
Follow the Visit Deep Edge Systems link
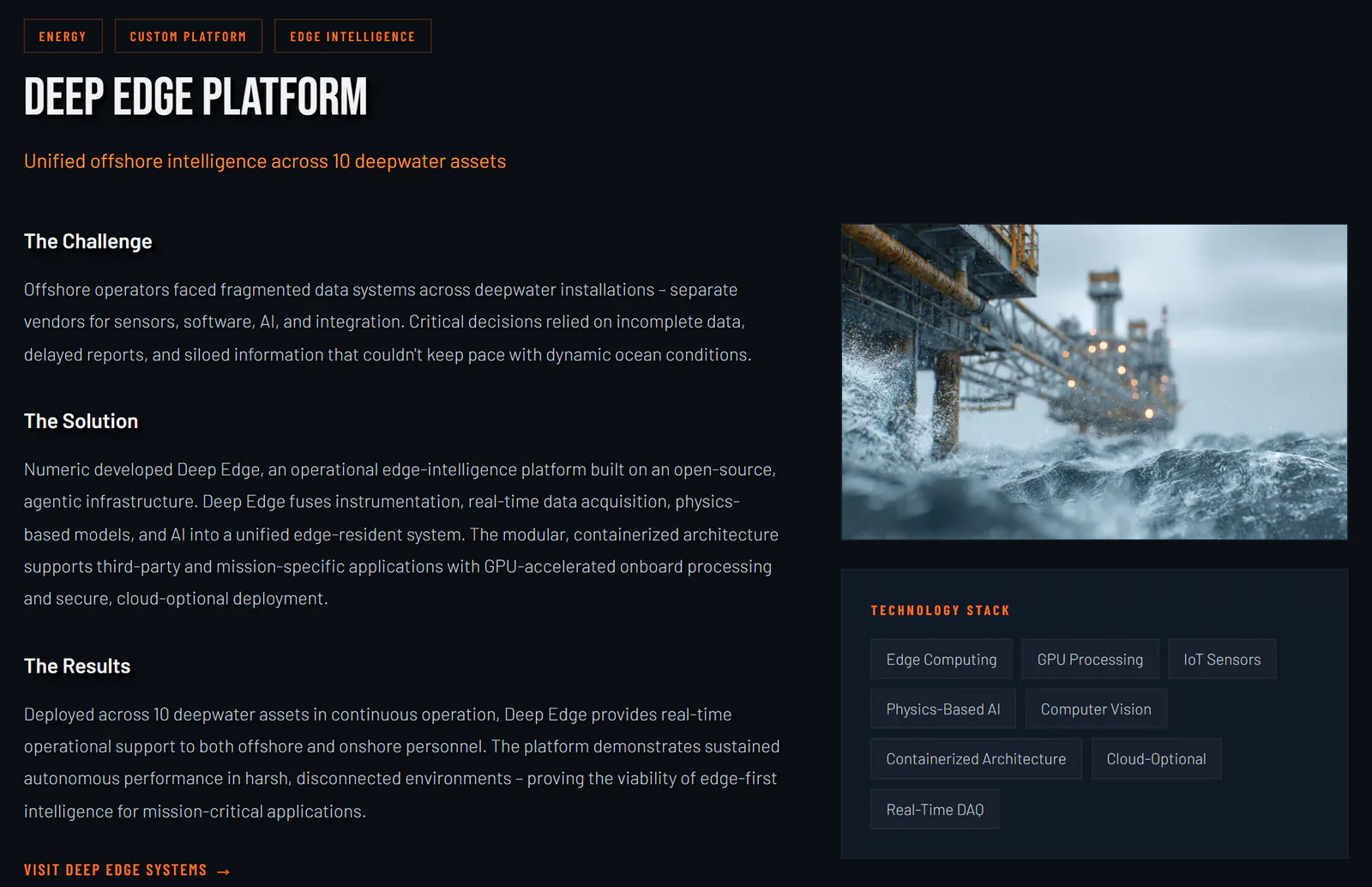click(127, 870)
